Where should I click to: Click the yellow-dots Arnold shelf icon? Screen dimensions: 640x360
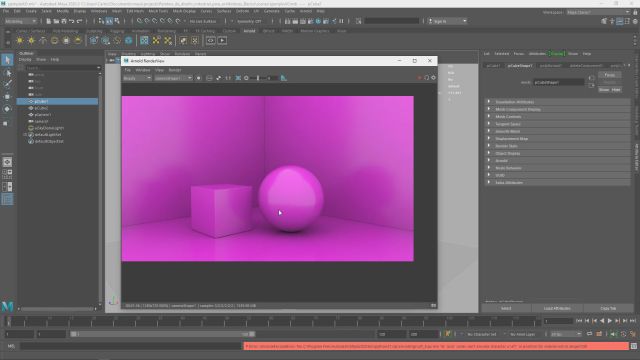coord(156,40)
